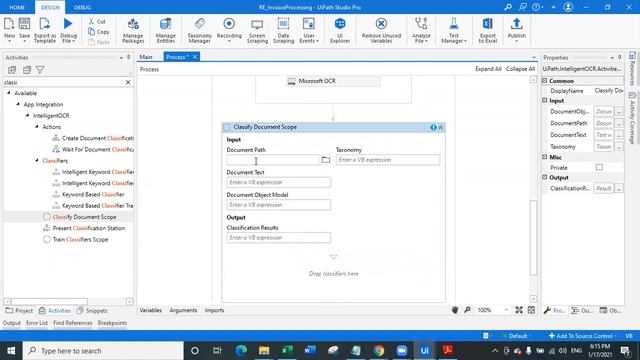Click Add To Source Control

[x=581, y=336]
